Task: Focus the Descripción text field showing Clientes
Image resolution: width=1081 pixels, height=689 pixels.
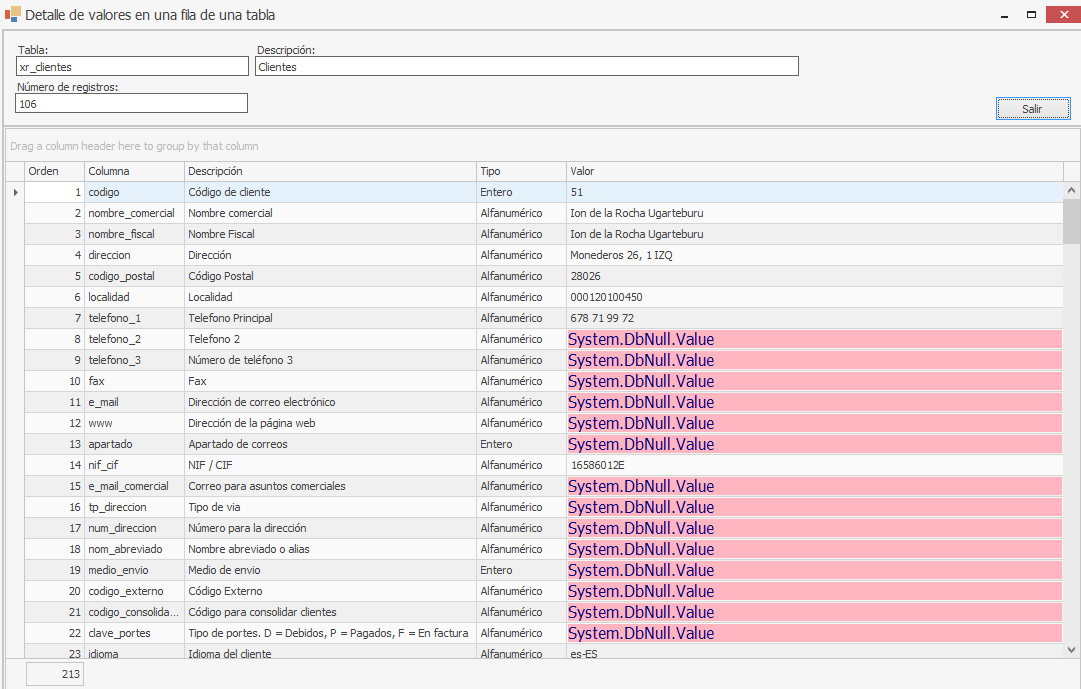Action: click(526, 67)
